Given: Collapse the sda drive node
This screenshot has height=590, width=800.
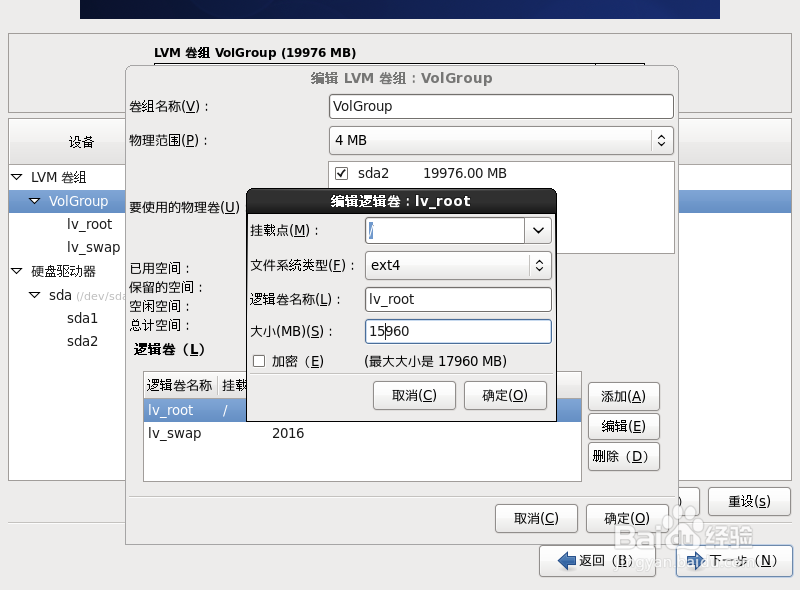Looking at the screenshot, I should (33, 294).
